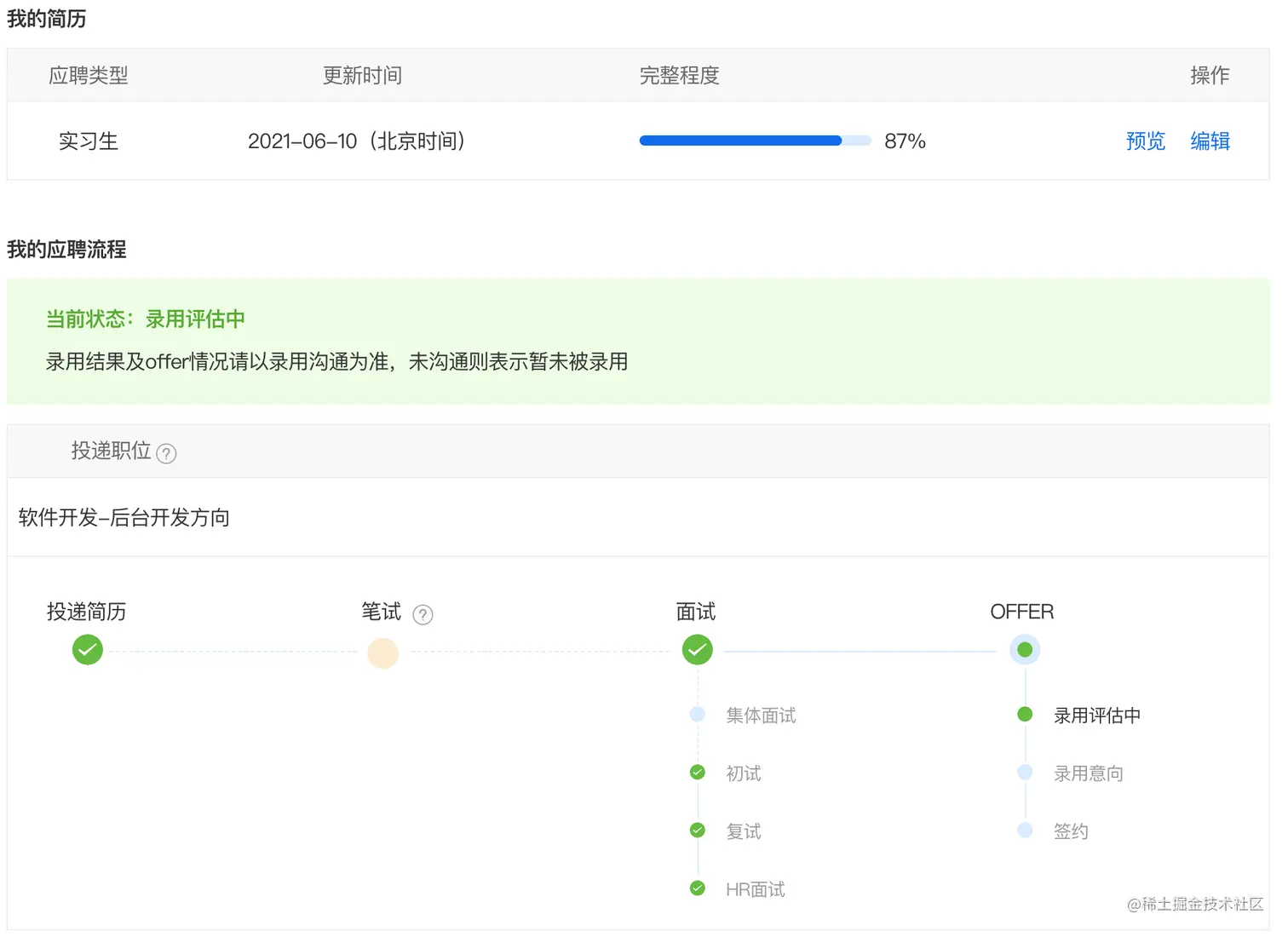Click the 初试 step label

pyautogui.click(x=744, y=773)
